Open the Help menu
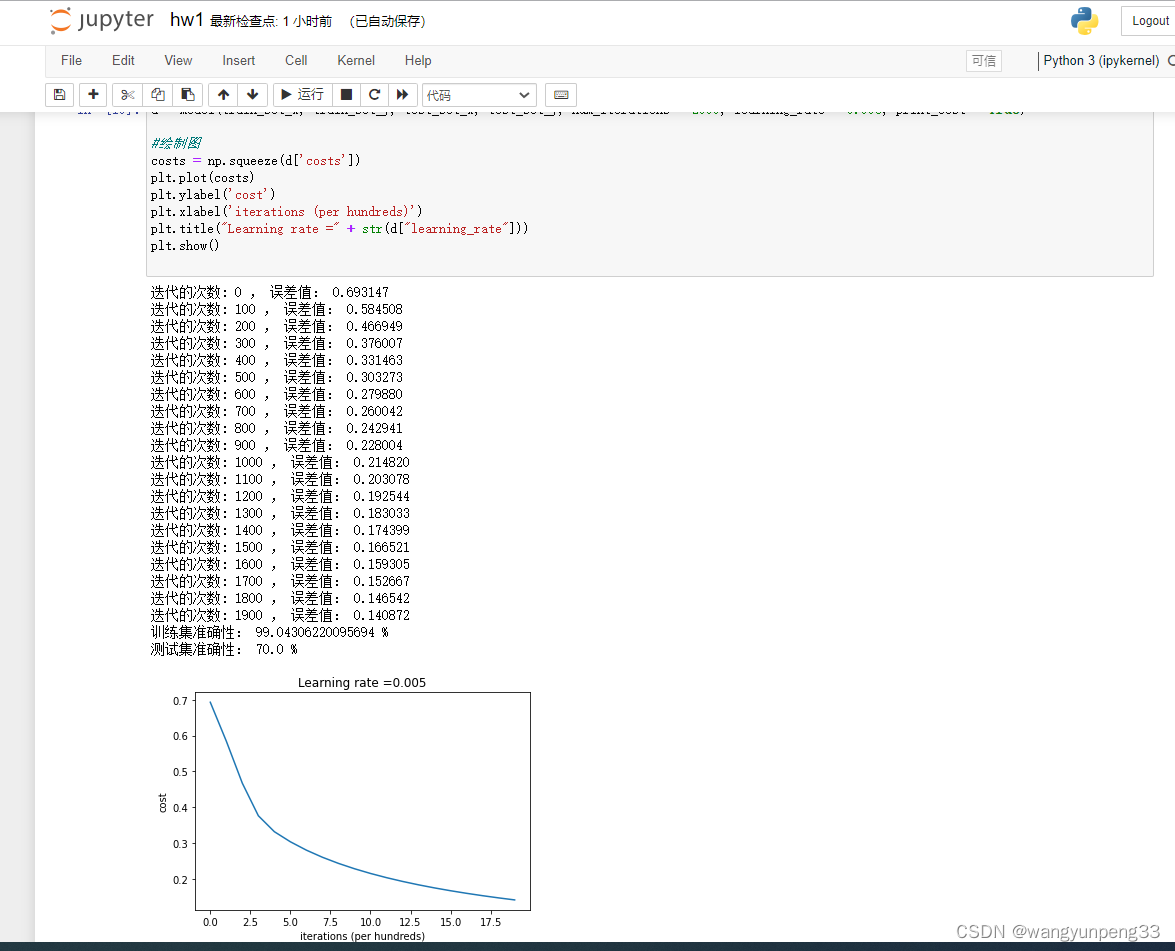The width and height of the screenshot is (1175, 951). click(x=418, y=61)
